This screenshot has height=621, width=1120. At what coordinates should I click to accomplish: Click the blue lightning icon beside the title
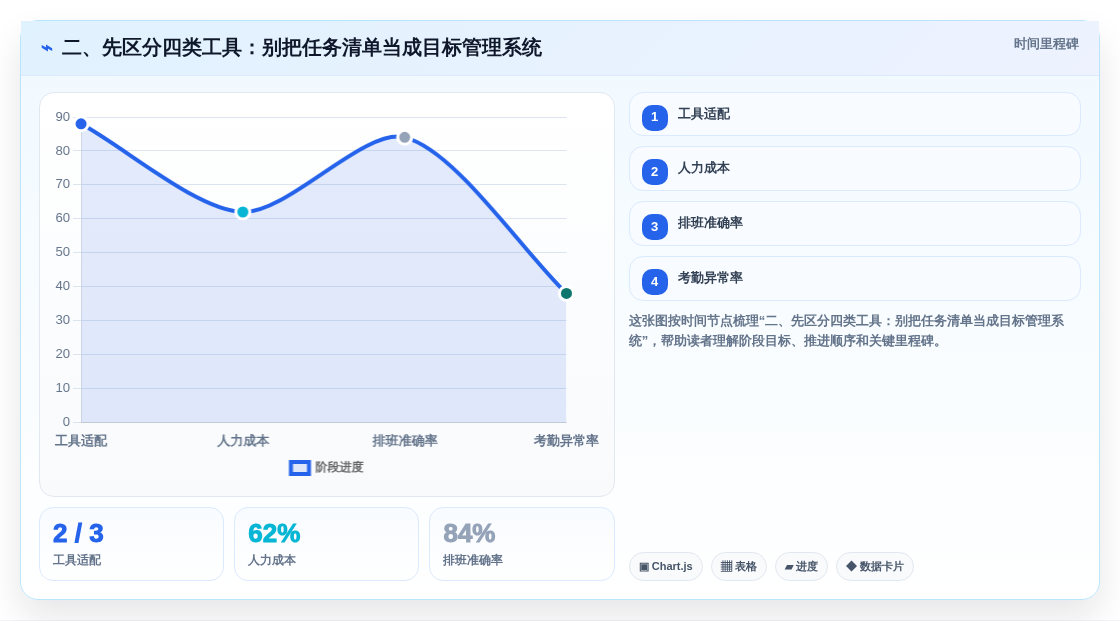[47, 48]
